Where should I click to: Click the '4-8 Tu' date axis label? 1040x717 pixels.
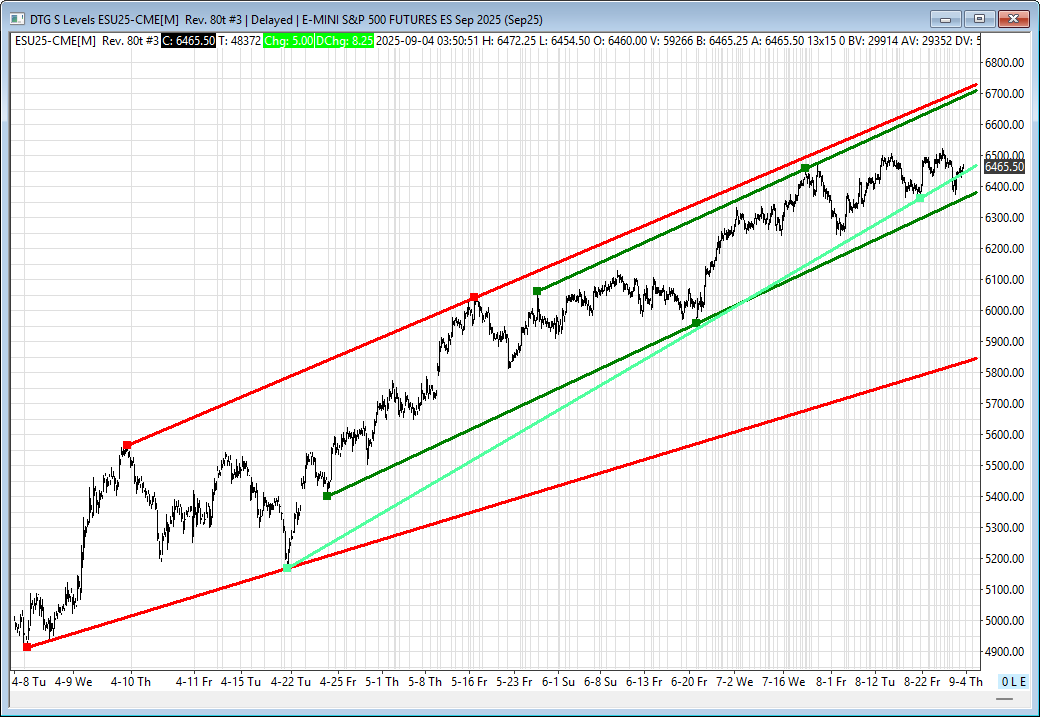pyautogui.click(x=29, y=681)
